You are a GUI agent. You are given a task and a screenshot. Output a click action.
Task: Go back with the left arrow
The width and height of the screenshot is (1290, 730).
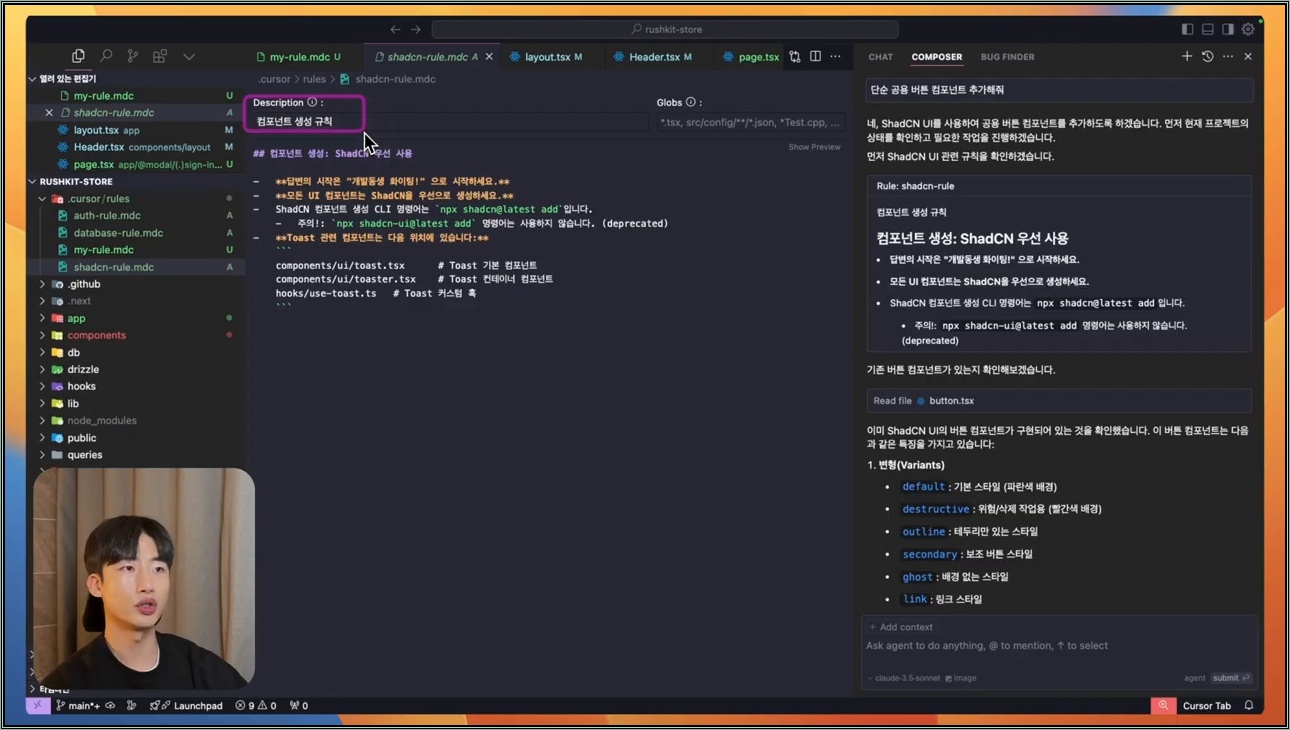395,29
